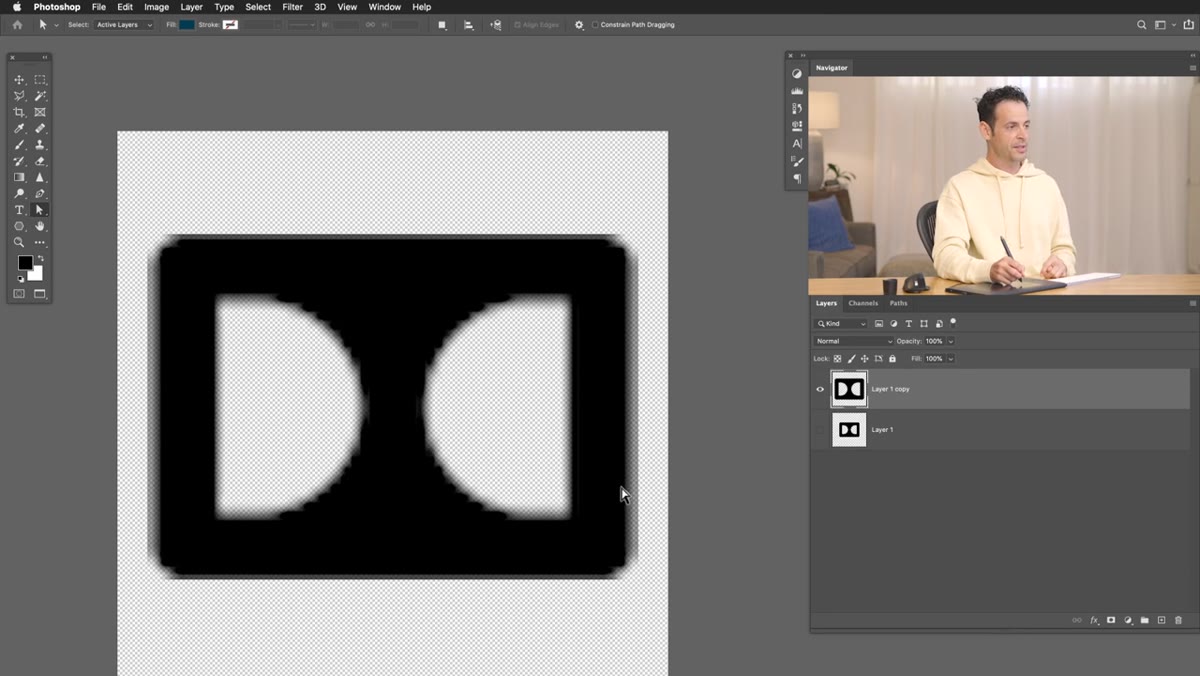Open the Filter menu
1200x676 pixels.
click(x=292, y=7)
